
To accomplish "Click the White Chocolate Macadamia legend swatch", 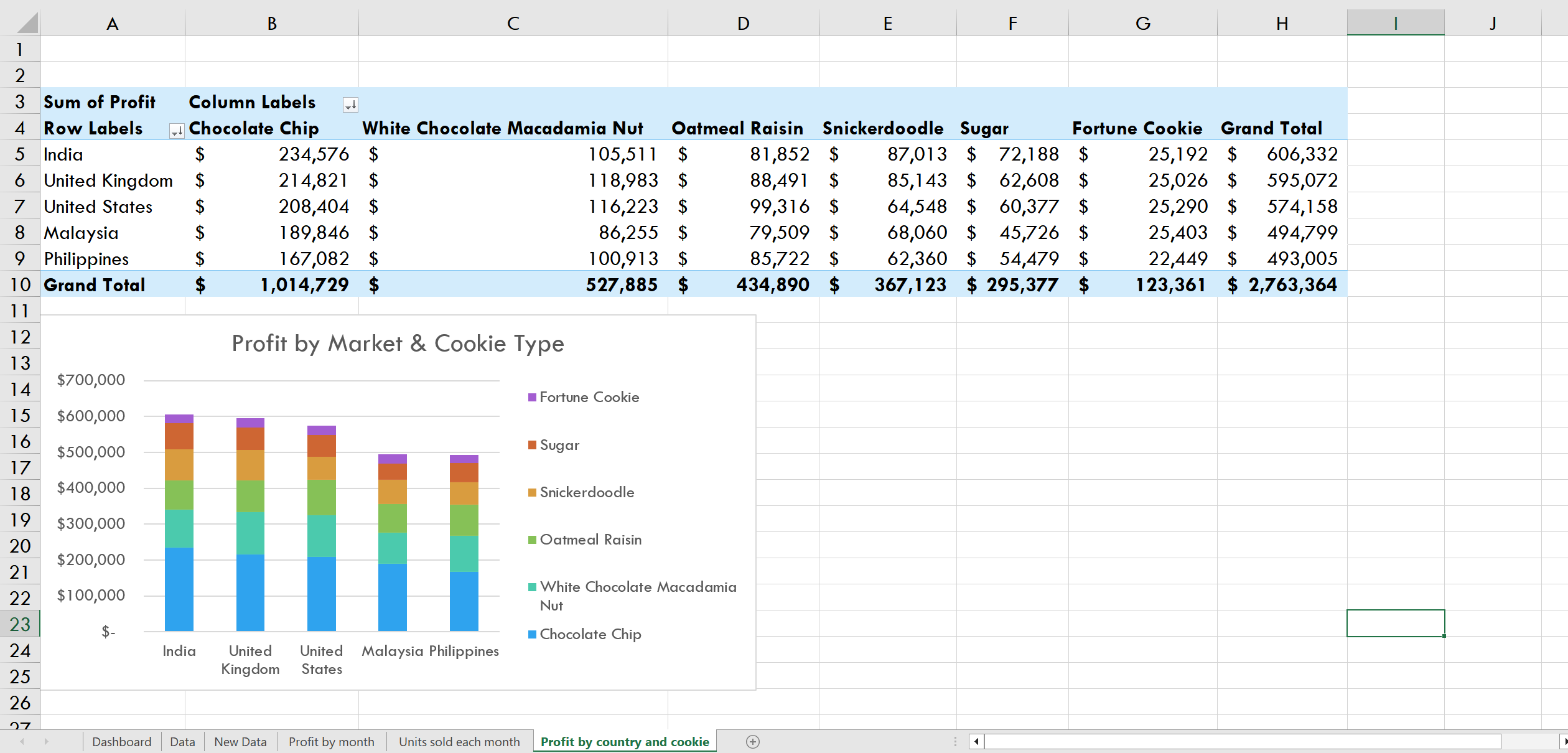I will point(532,587).
